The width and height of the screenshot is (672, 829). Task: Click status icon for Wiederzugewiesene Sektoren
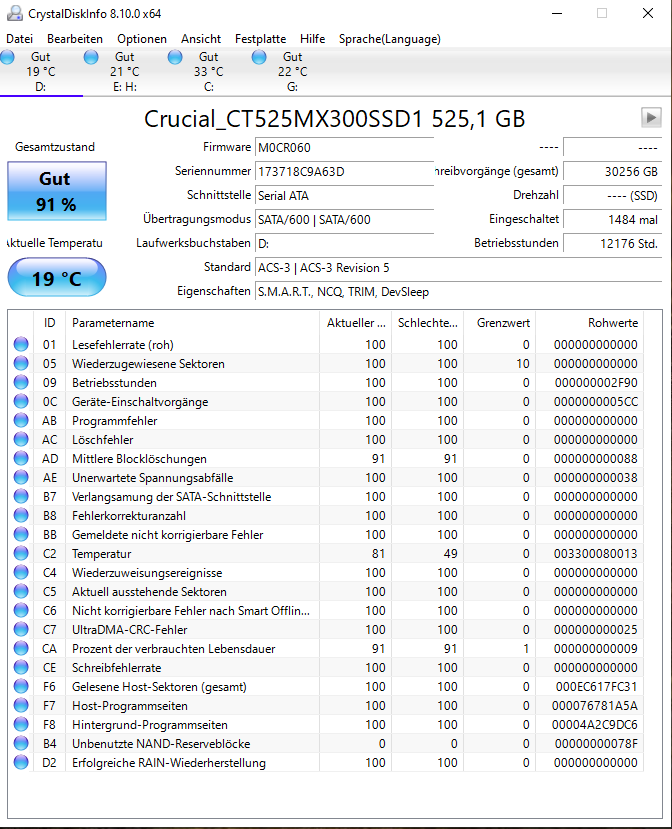21,363
